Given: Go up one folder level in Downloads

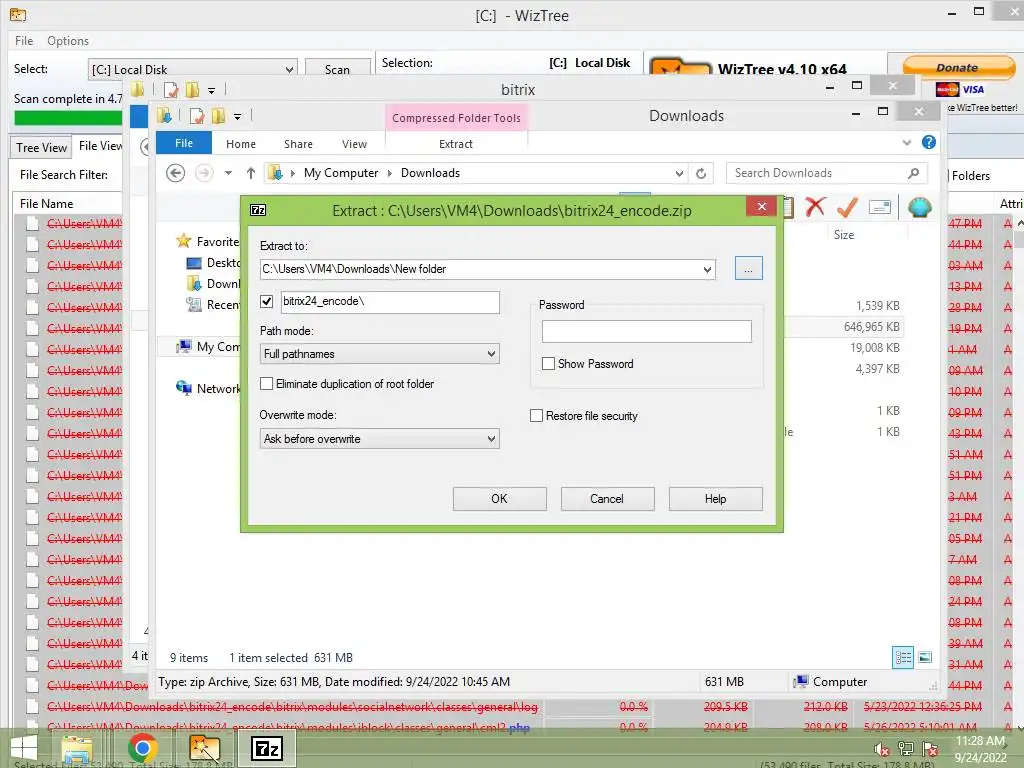Looking at the screenshot, I should pyautogui.click(x=251, y=173).
